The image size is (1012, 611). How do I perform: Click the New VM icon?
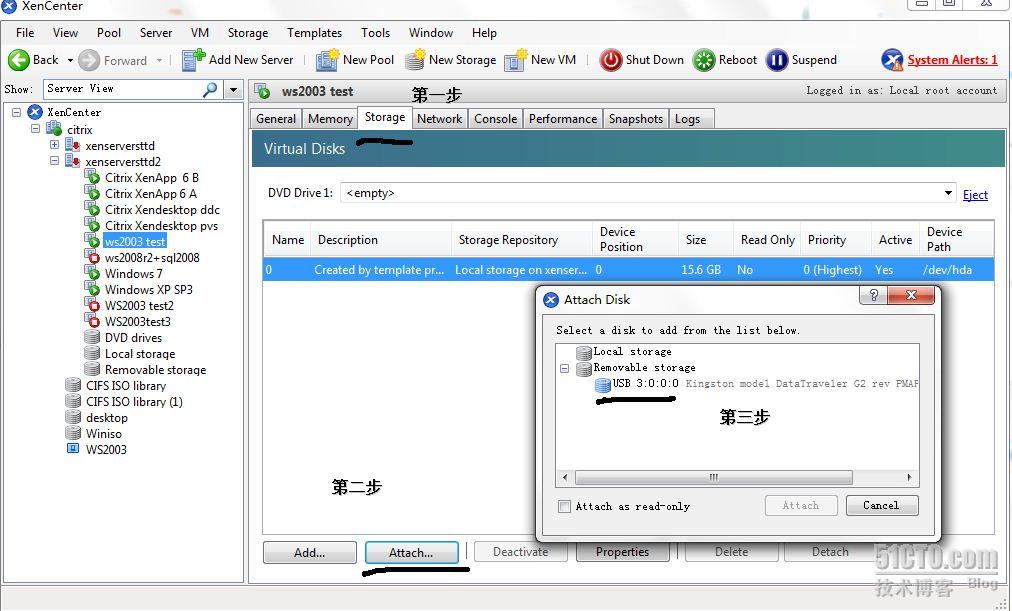point(516,59)
